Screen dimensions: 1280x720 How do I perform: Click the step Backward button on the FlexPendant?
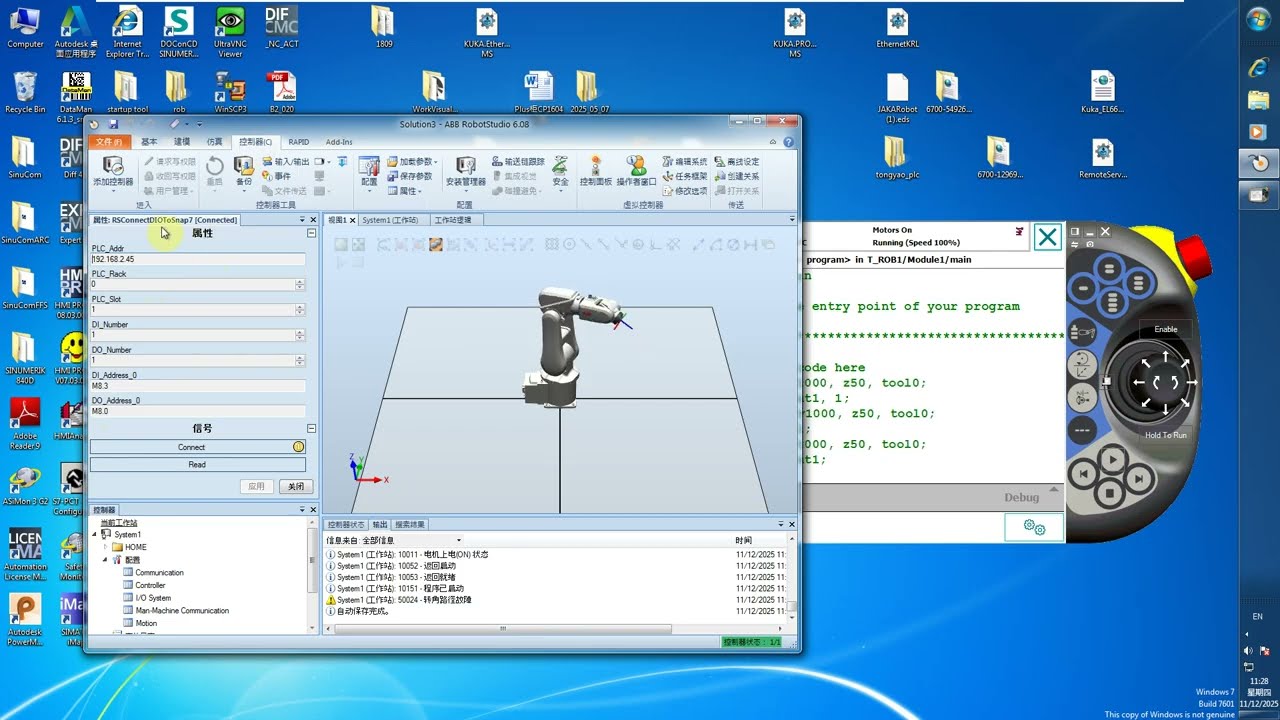tap(1082, 474)
